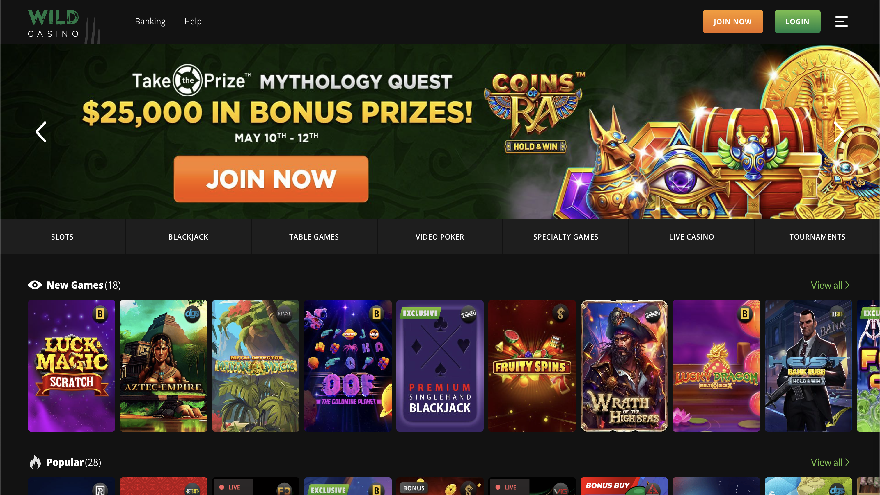The image size is (880, 495).
Task: Open Wrath of the High Seas thumbnail
Action: 624,366
